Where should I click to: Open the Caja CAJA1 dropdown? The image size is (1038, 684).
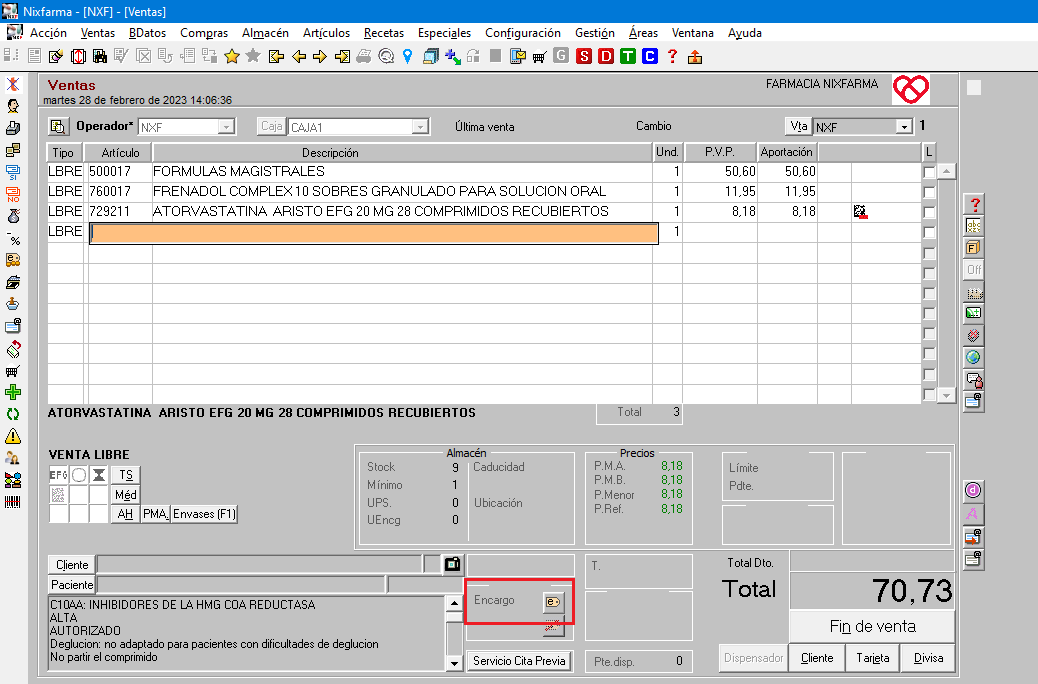click(x=420, y=126)
